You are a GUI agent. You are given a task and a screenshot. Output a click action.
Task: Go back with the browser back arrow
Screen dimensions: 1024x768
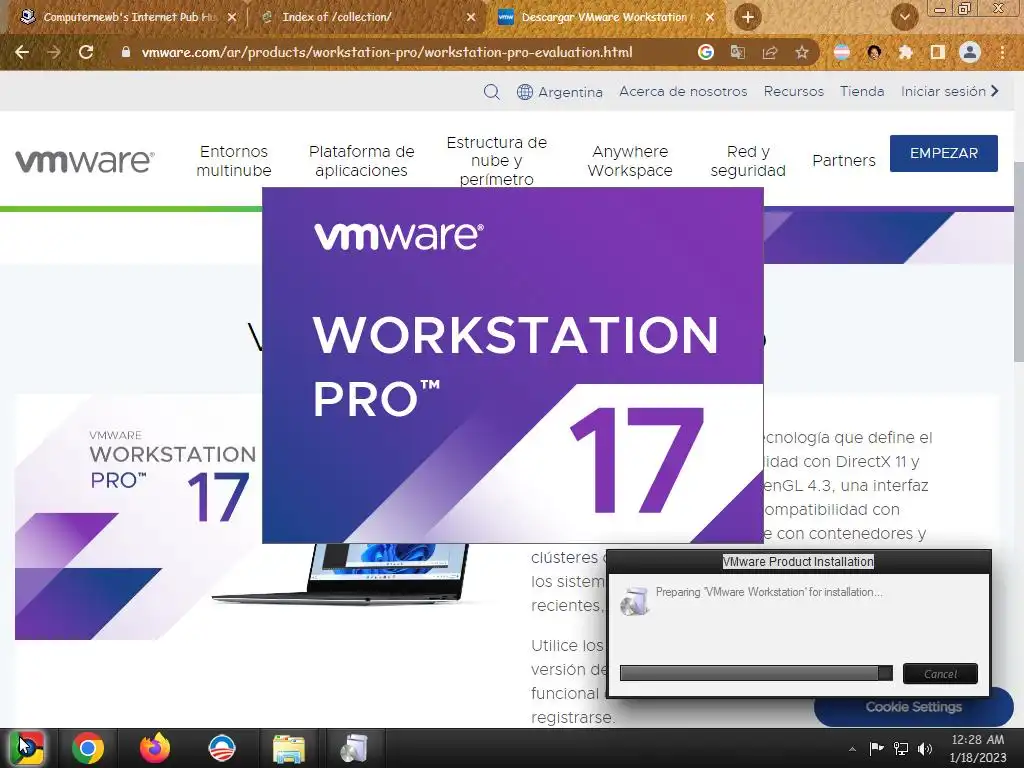coord(22,52)
